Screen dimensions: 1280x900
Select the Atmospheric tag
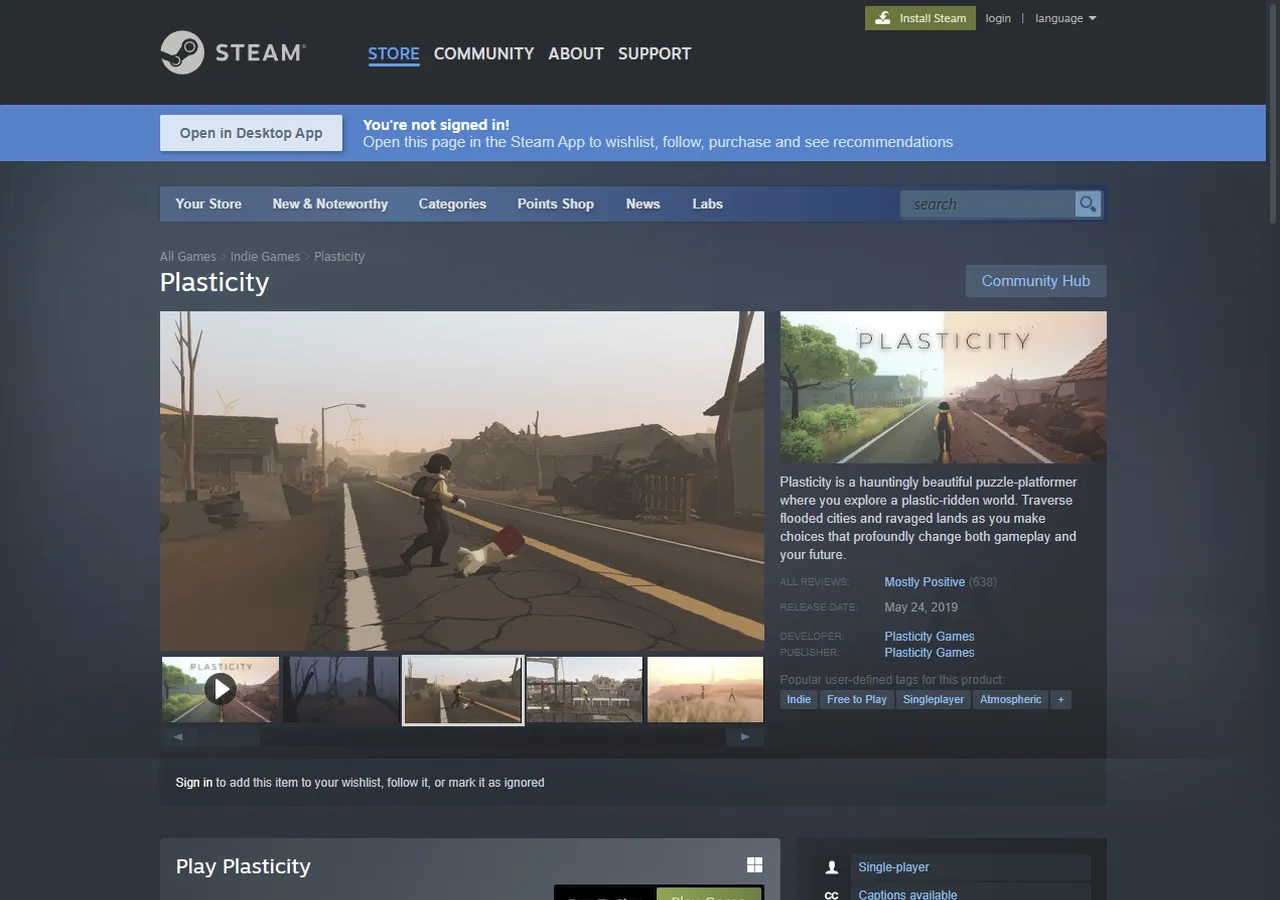point(1011,700)
